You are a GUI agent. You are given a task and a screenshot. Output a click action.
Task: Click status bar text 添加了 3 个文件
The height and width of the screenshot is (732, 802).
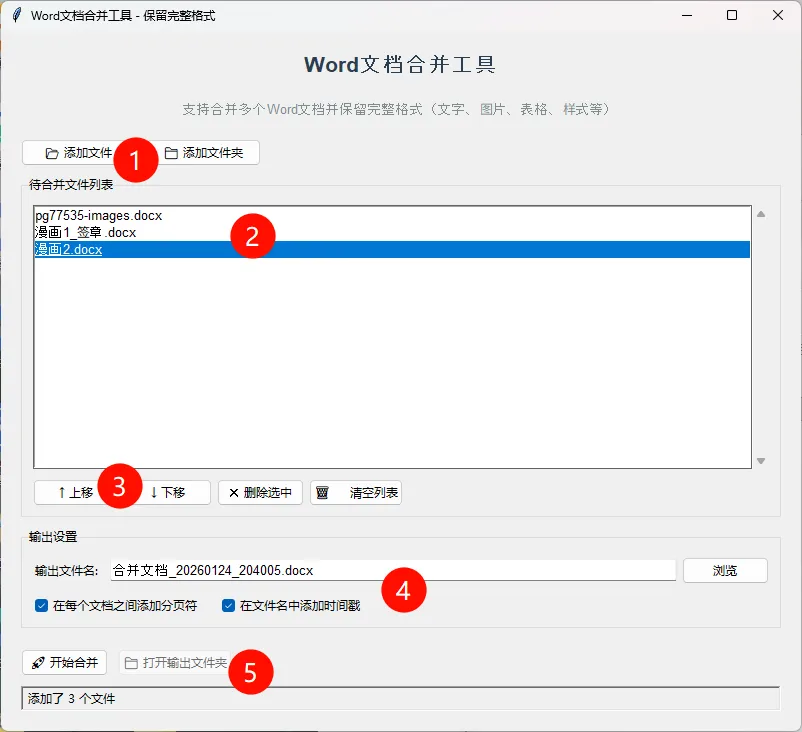coord(72,699)
